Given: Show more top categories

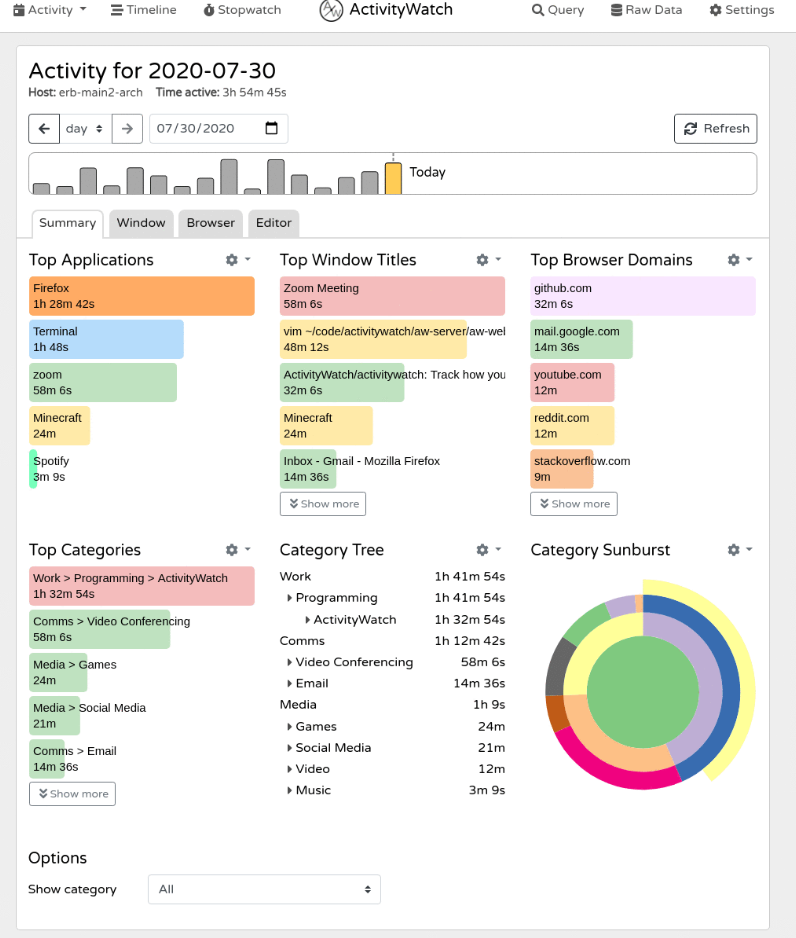Looking at the screenshot, I should coord(72,794).
